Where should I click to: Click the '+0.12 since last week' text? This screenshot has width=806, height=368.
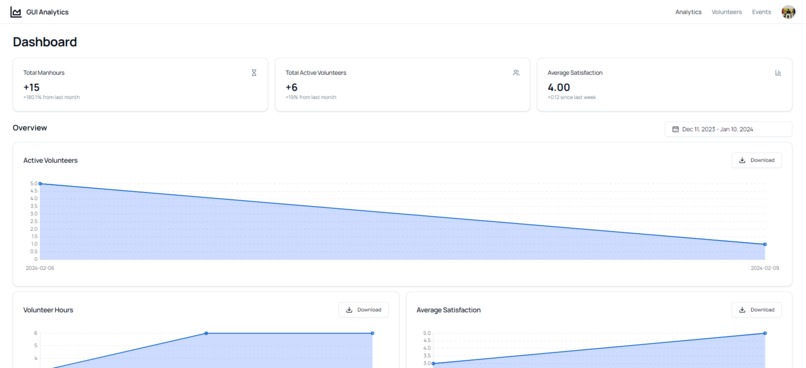point(572,97)
